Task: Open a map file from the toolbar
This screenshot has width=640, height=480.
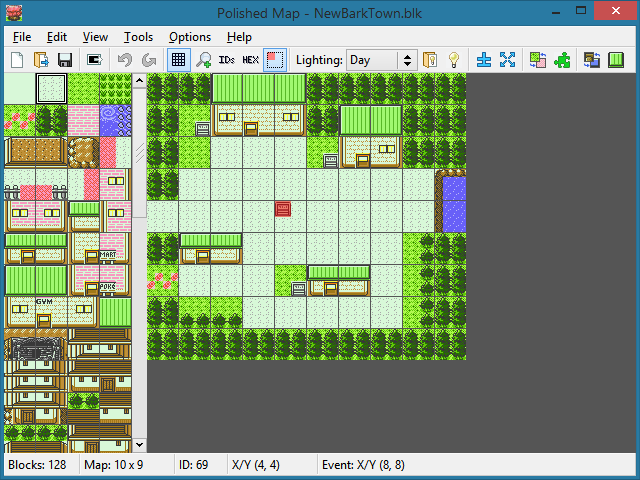Action: pos(41,60)
